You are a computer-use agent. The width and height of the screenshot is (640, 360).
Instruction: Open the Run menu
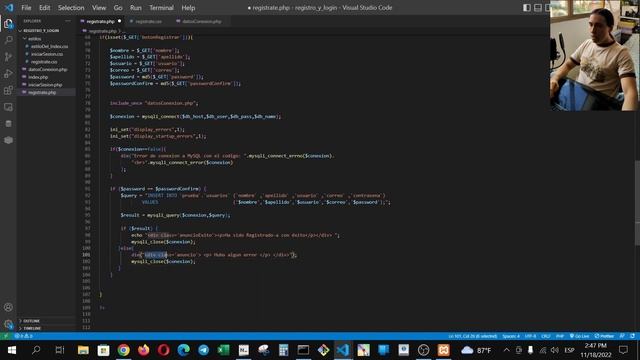coord(136,8)
